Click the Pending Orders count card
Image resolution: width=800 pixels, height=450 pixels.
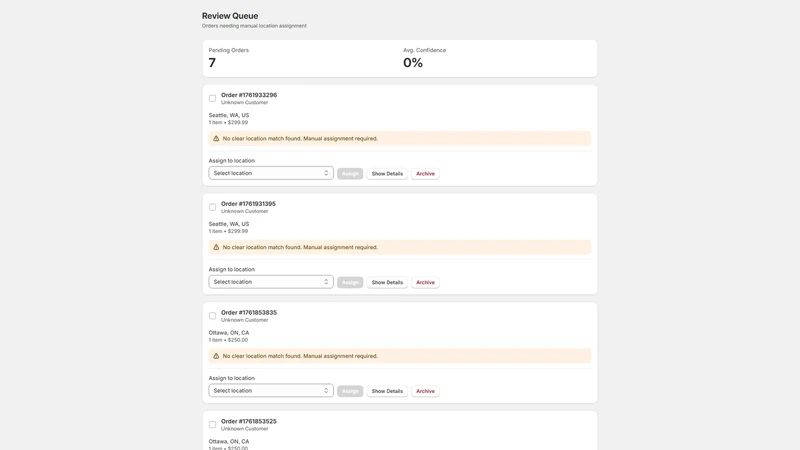point(300,59)
